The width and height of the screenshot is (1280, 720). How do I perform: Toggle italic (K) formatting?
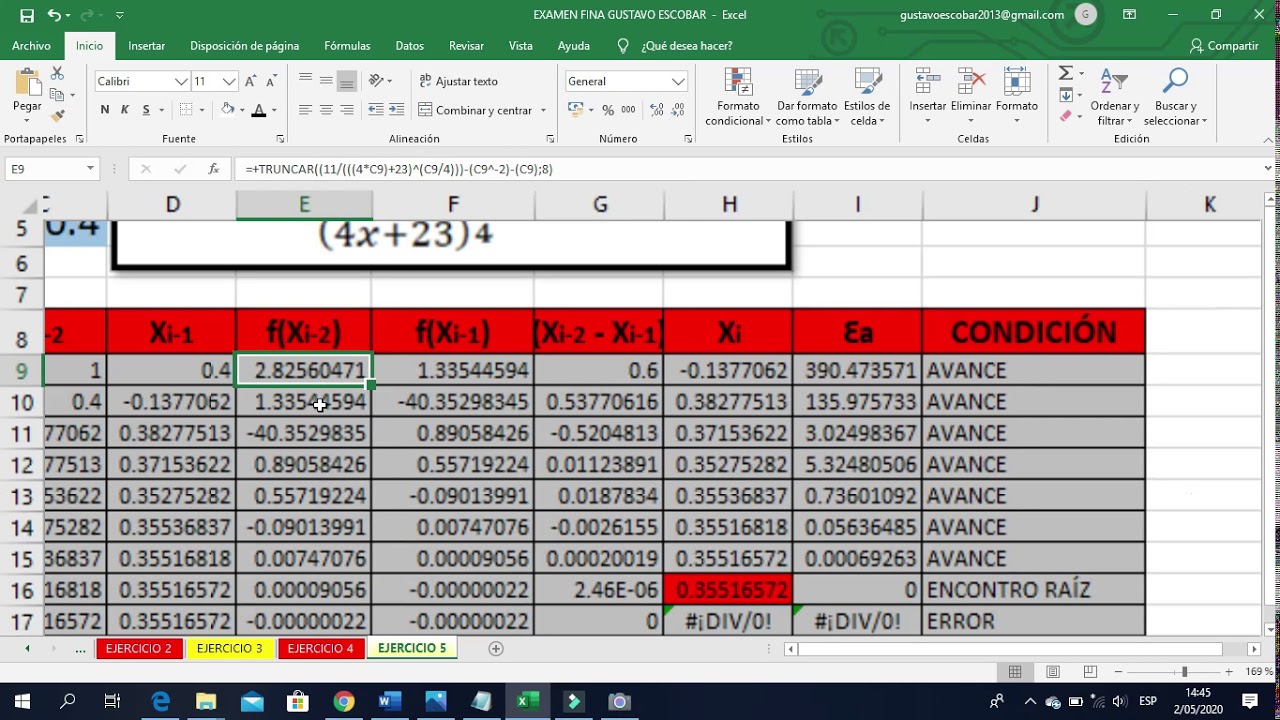click(x=125, y=110)
